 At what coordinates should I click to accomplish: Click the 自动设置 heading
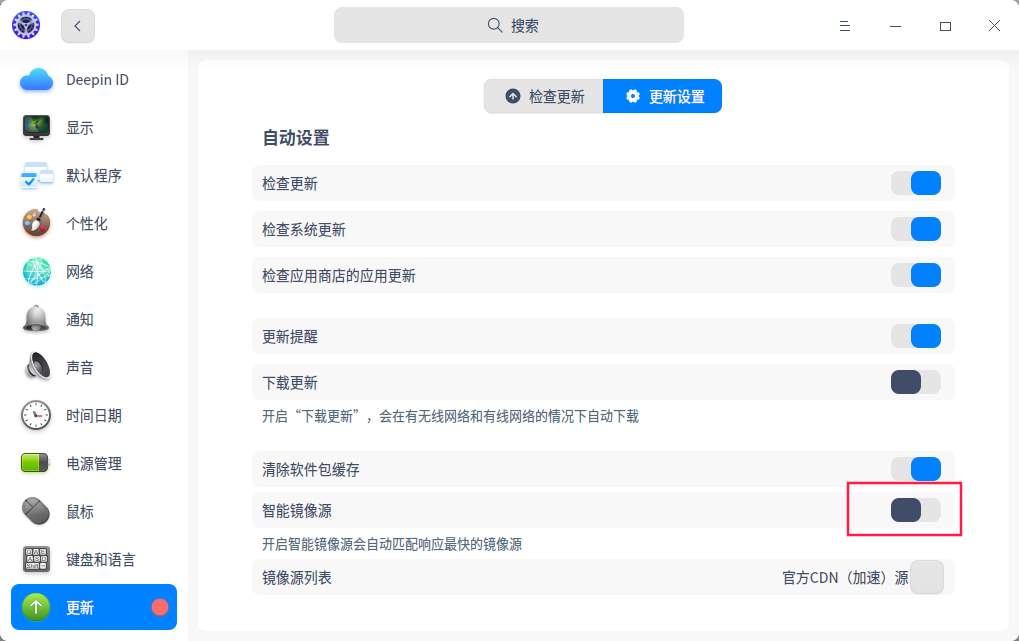pos(296,138)
